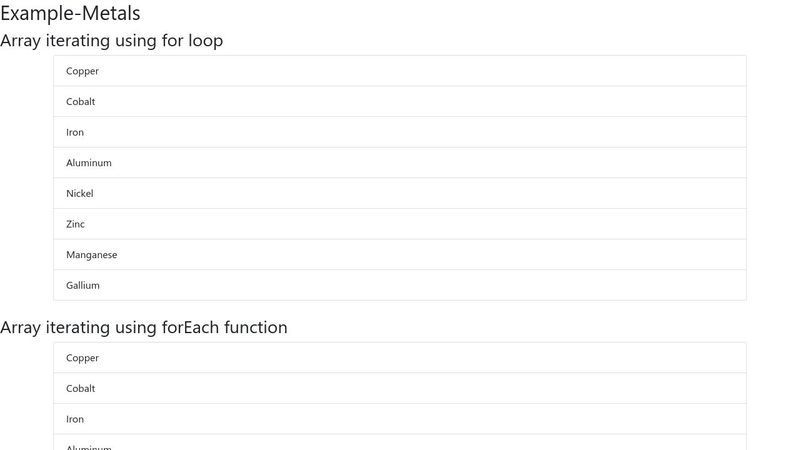Select the Nickel list item
The height and width of the screenshot is (450, 800).
tap(79, 193)
